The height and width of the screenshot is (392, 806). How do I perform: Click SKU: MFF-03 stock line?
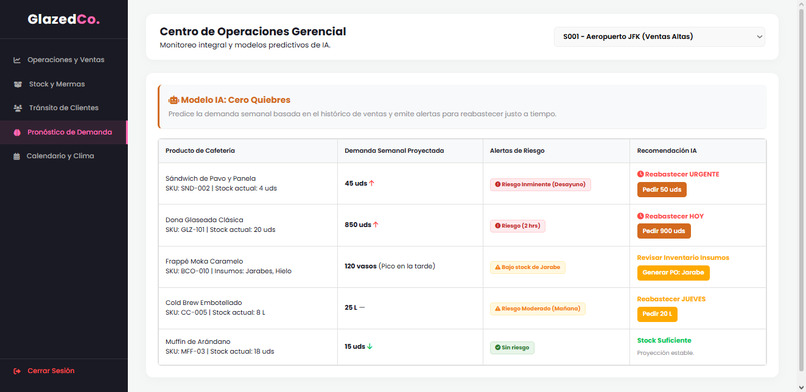click(219, 351)
